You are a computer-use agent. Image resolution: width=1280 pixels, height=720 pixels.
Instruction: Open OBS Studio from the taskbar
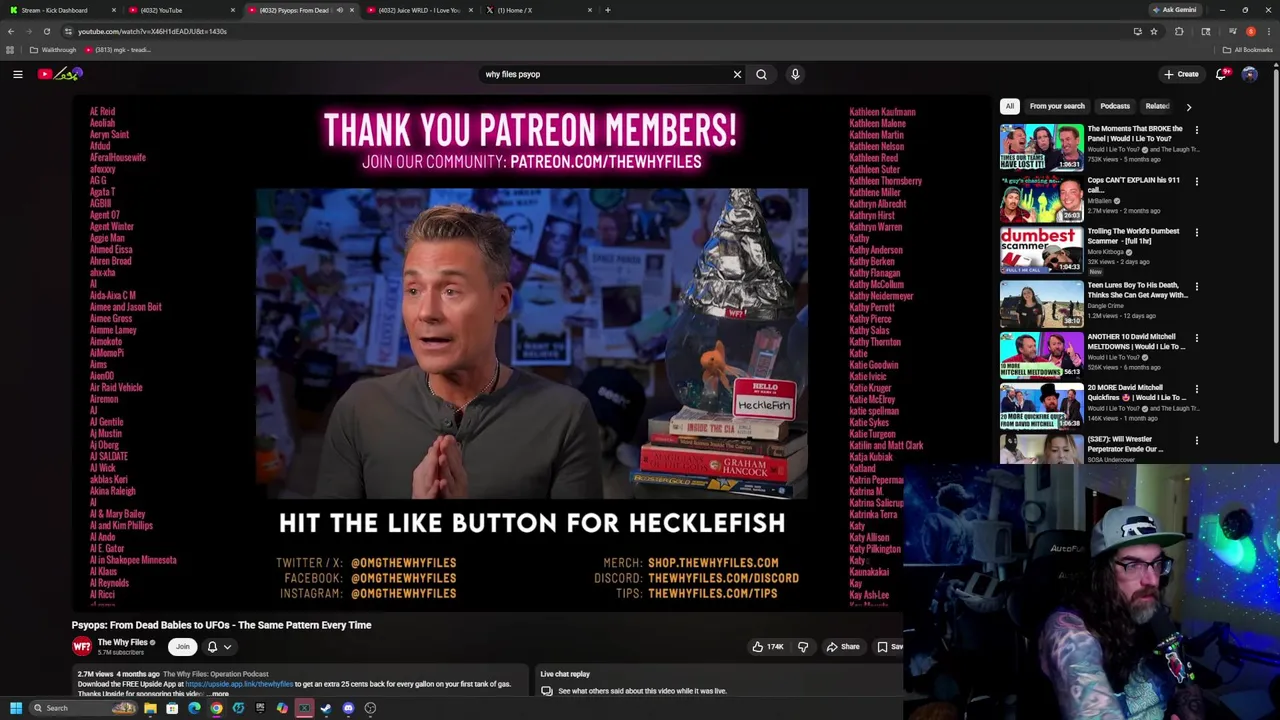[x=370, y=708]
